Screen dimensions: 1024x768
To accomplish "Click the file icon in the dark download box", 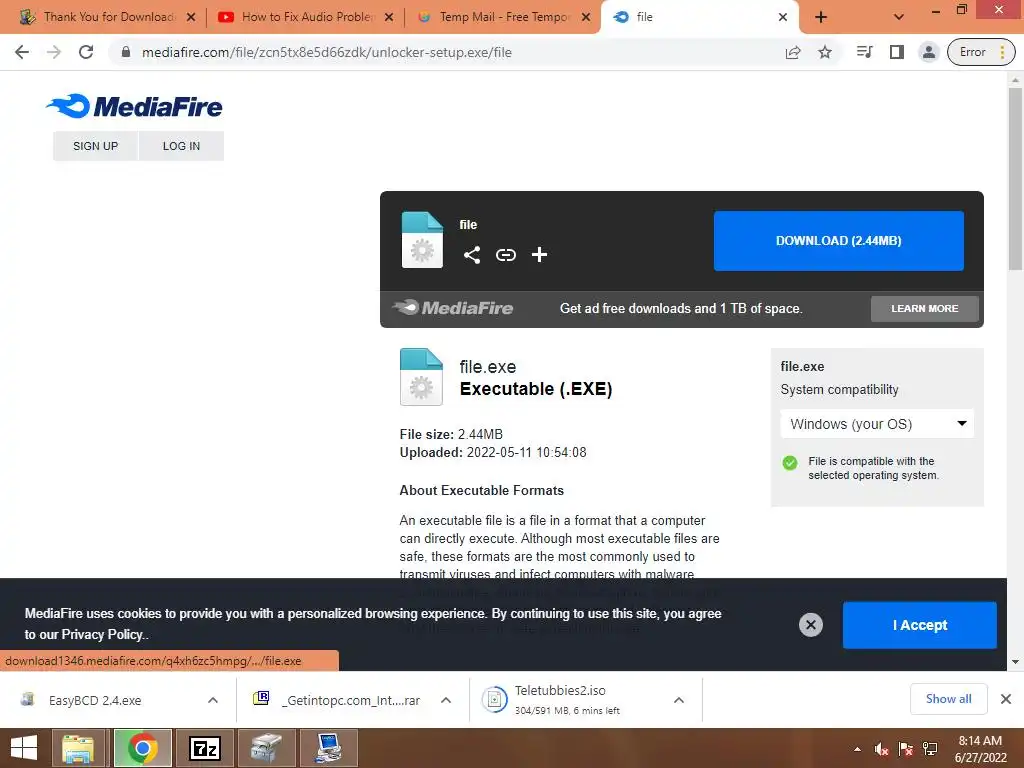I will point(422,240).
